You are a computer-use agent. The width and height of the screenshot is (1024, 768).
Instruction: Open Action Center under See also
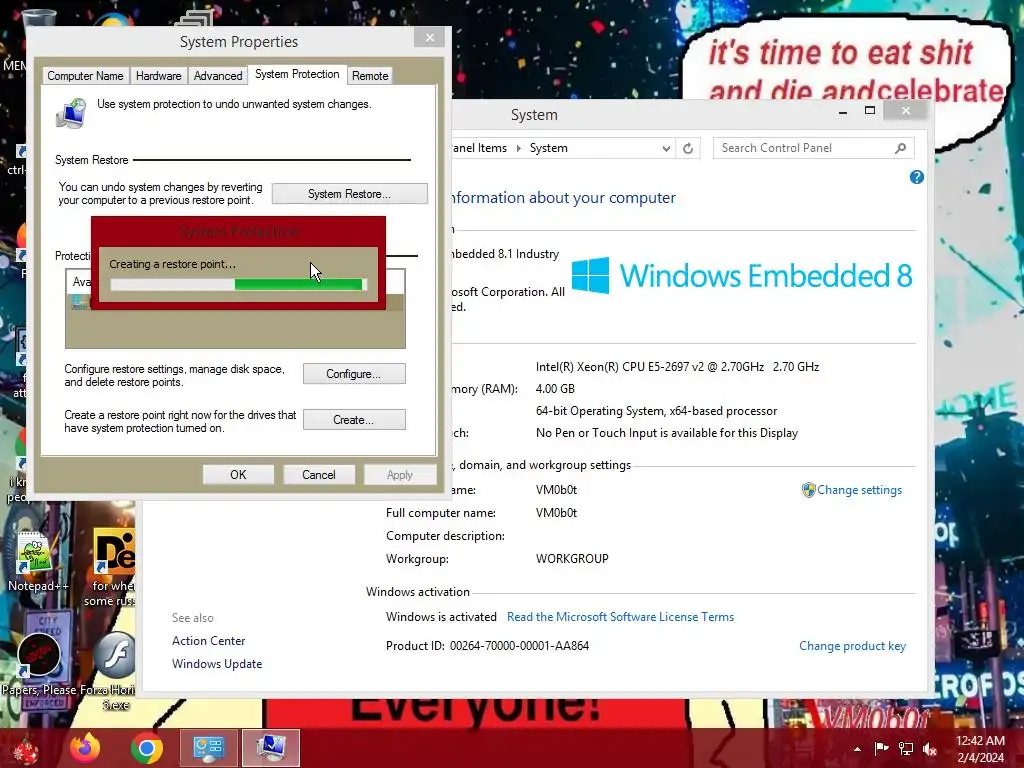click(208, 641)
